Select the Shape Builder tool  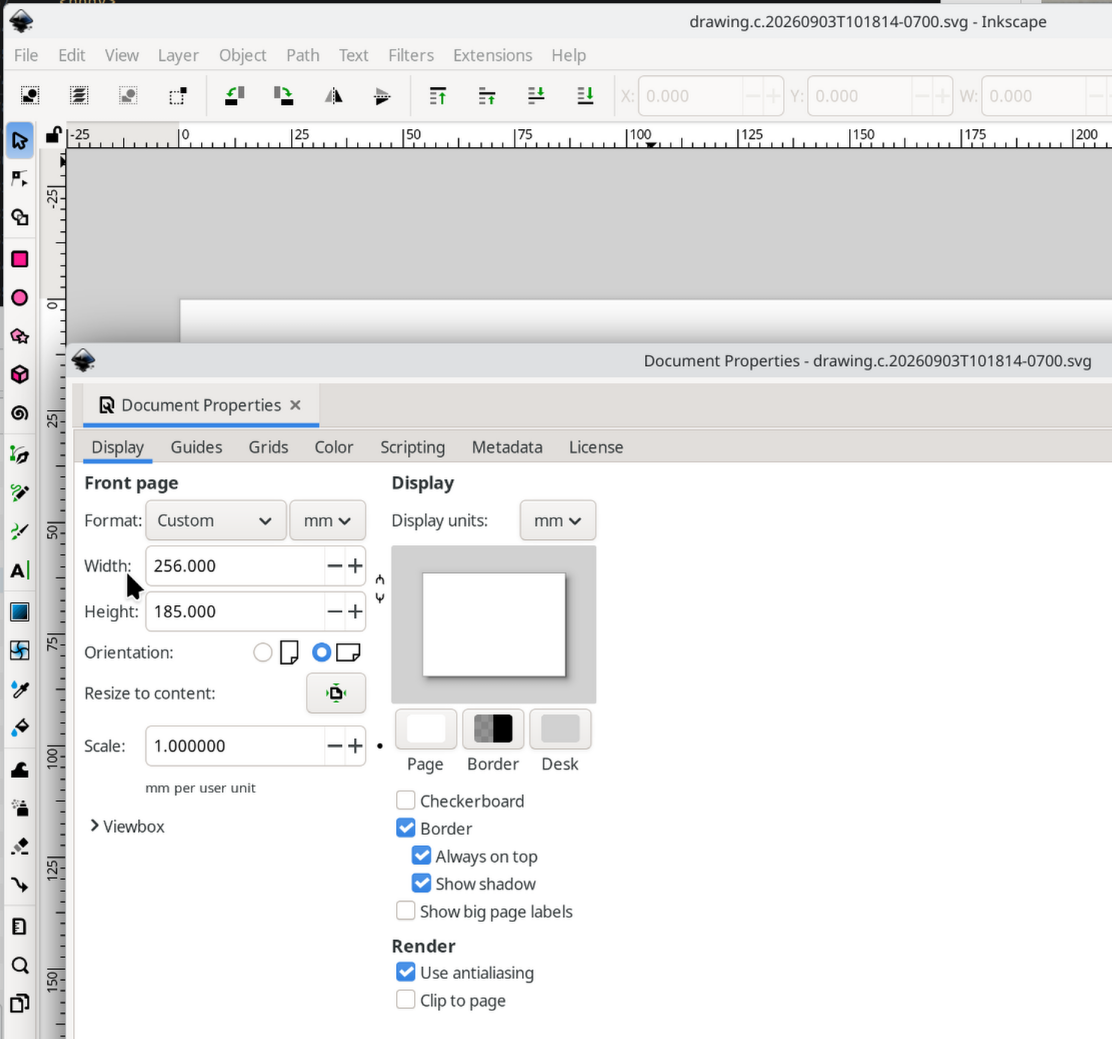coord(20,218)
